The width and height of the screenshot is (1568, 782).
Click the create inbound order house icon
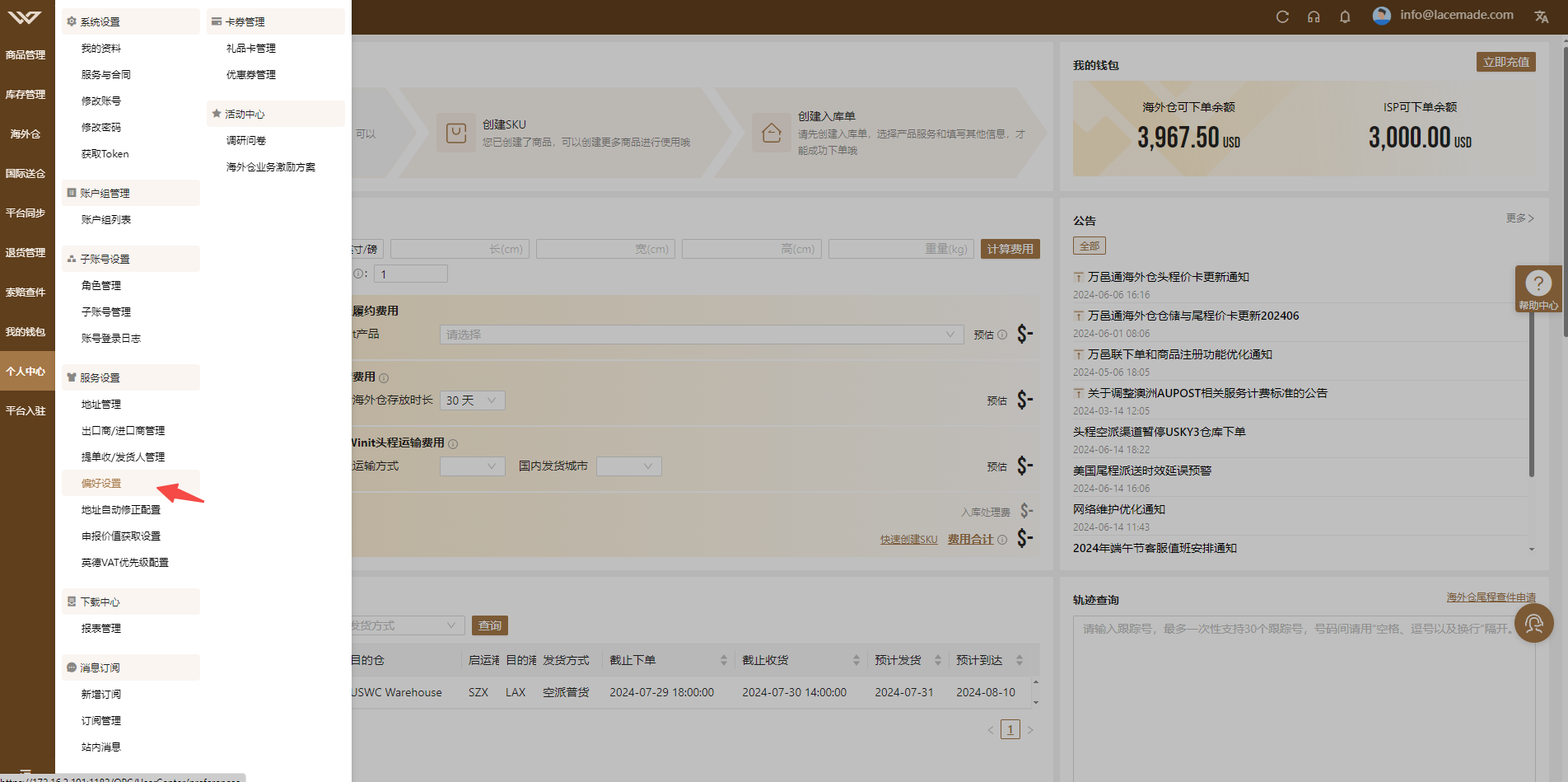[x=772, y=133]
